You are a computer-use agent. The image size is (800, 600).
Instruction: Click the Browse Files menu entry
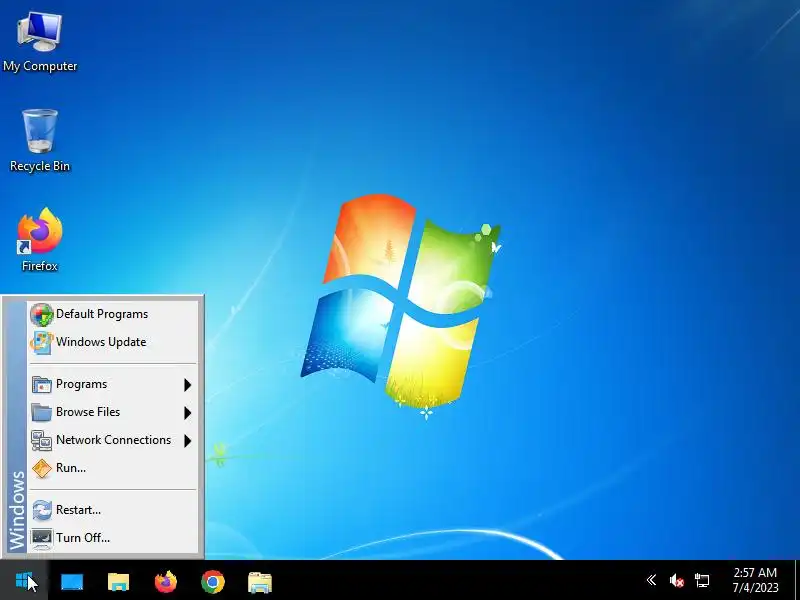click(x=113, y=412)
